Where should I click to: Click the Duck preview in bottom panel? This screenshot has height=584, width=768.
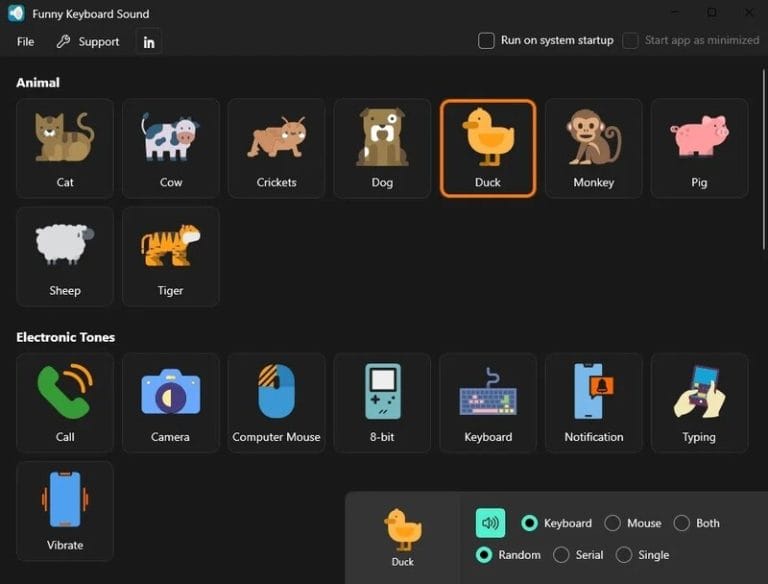(x=403, y=535)
